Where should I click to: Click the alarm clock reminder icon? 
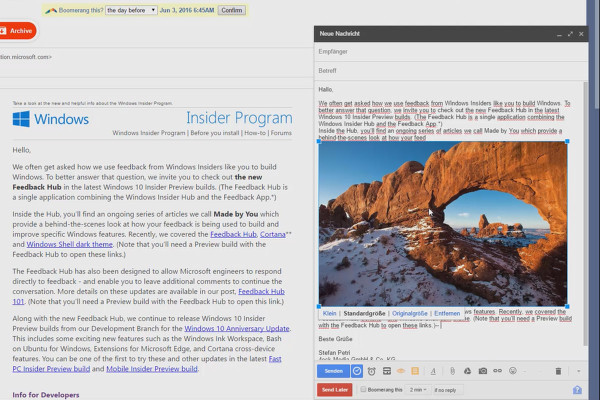(371, 371)
